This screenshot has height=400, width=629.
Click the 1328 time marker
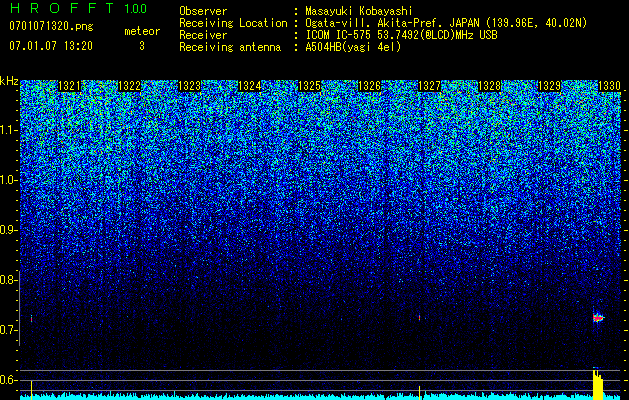[490, 86]
